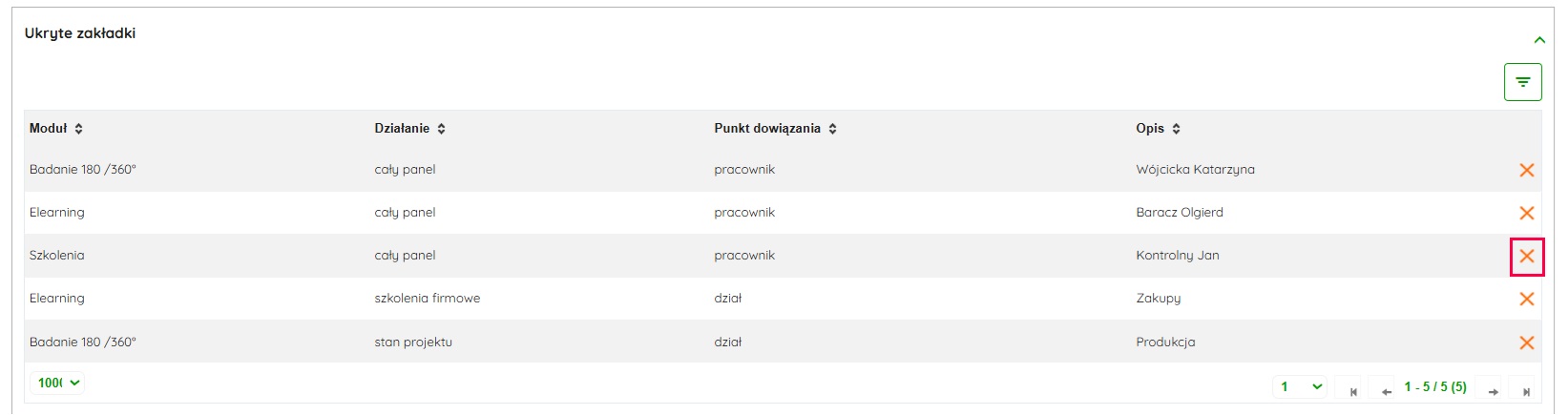Collapse the Ukryte zakładki section
1568x415 pixels.
click(1538, 40)
